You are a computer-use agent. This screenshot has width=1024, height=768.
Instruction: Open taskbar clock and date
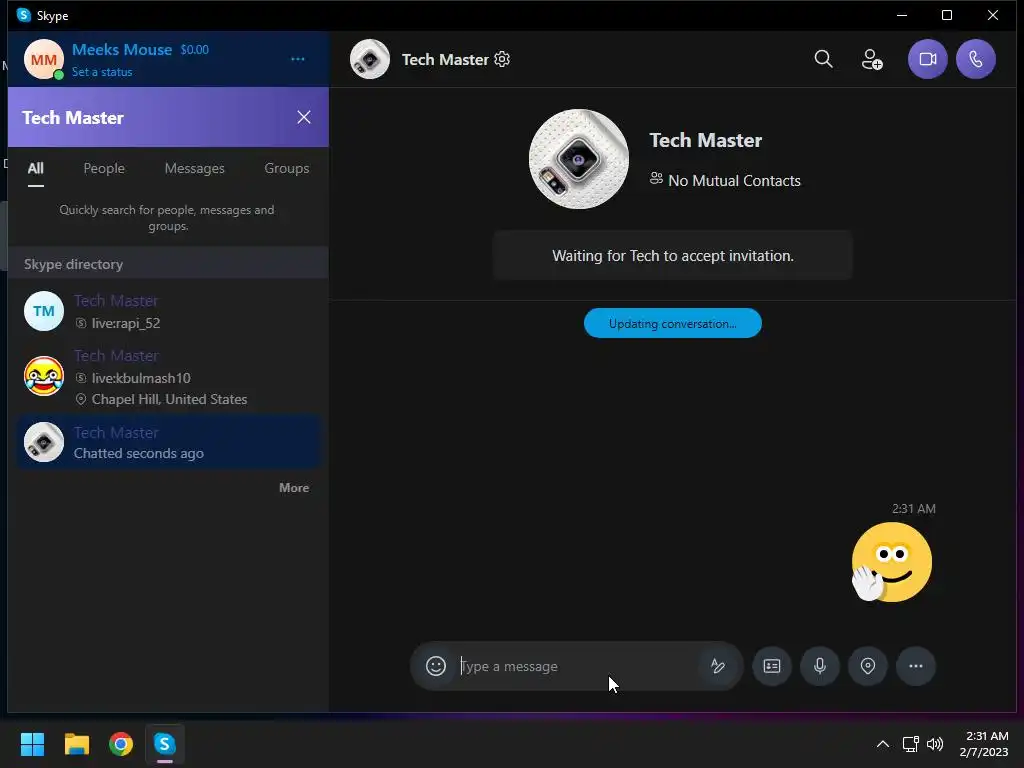tap(984, 744)
